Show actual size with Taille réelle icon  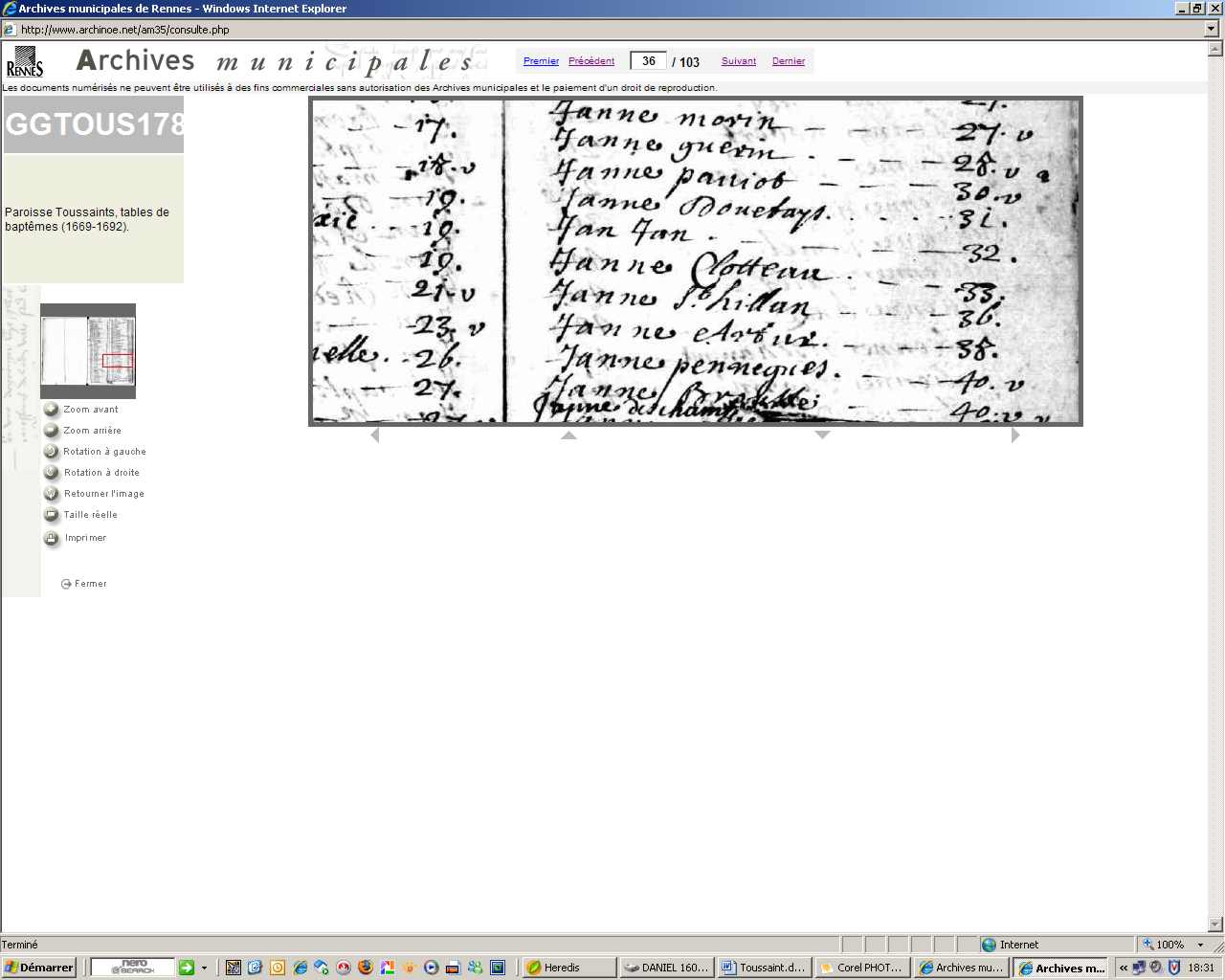[52, 515]
